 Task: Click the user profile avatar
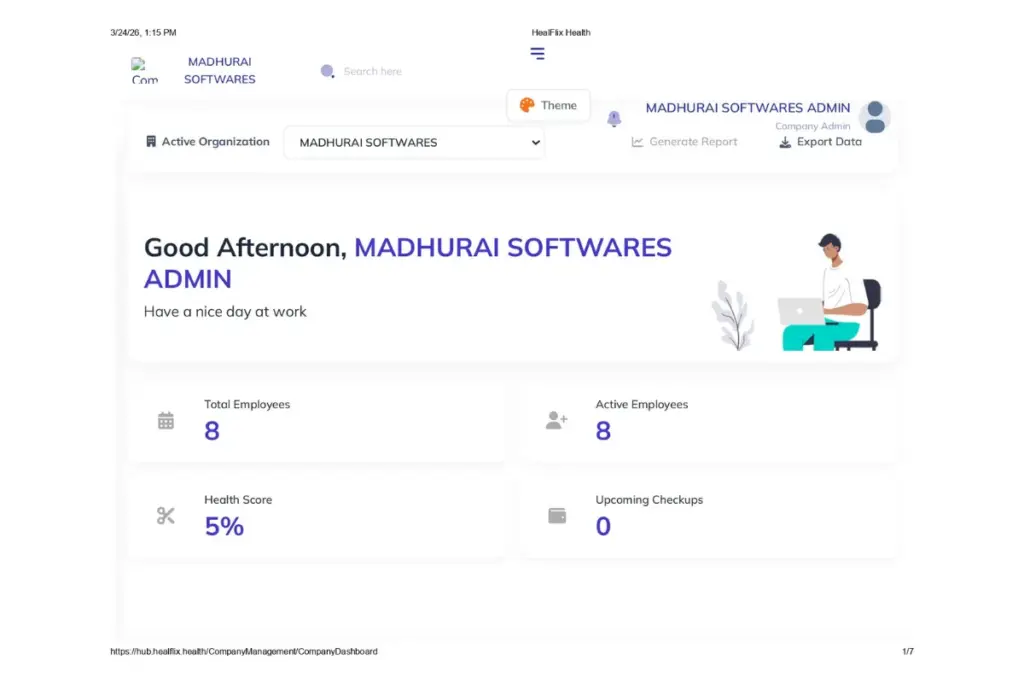click(x=874, y=117)
